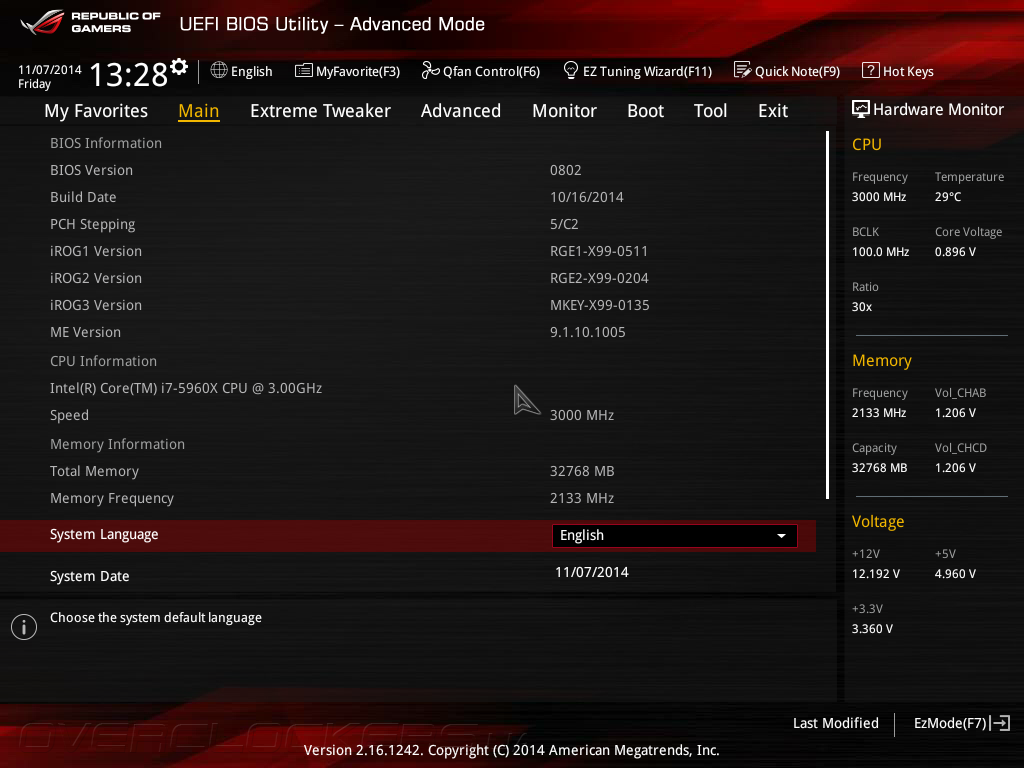Click Memory Frequency value 2133 MHz in list
This screenshot has height=768, width=1024.
pyautogui.click(x=582, y=498)
